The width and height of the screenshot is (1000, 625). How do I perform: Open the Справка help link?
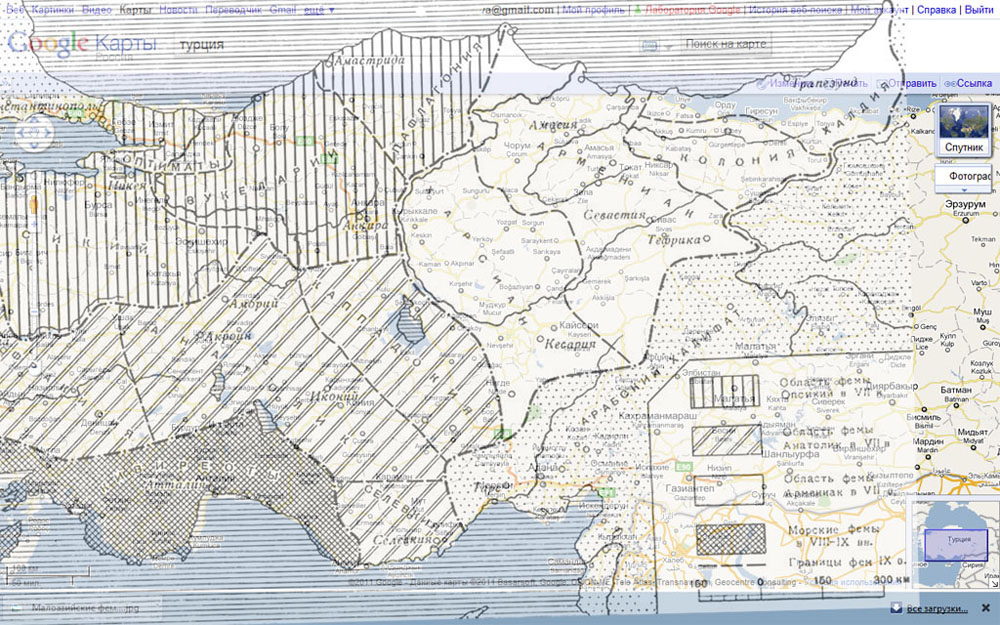(x=936, y=10)
